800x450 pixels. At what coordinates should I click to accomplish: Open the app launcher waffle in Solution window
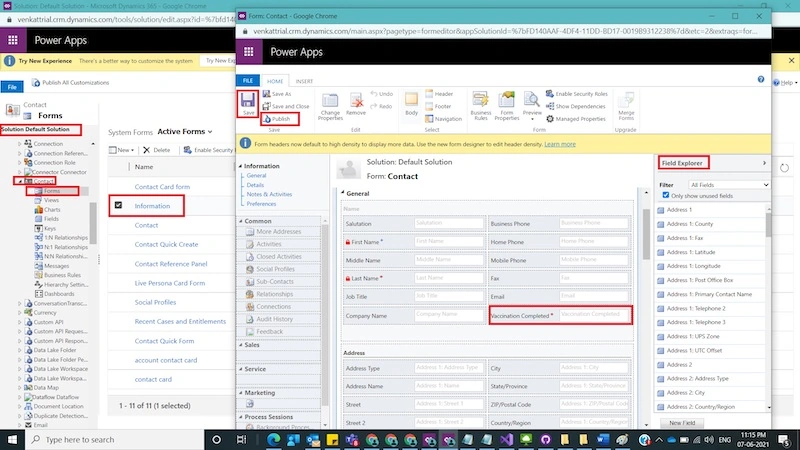click(13, 40)
